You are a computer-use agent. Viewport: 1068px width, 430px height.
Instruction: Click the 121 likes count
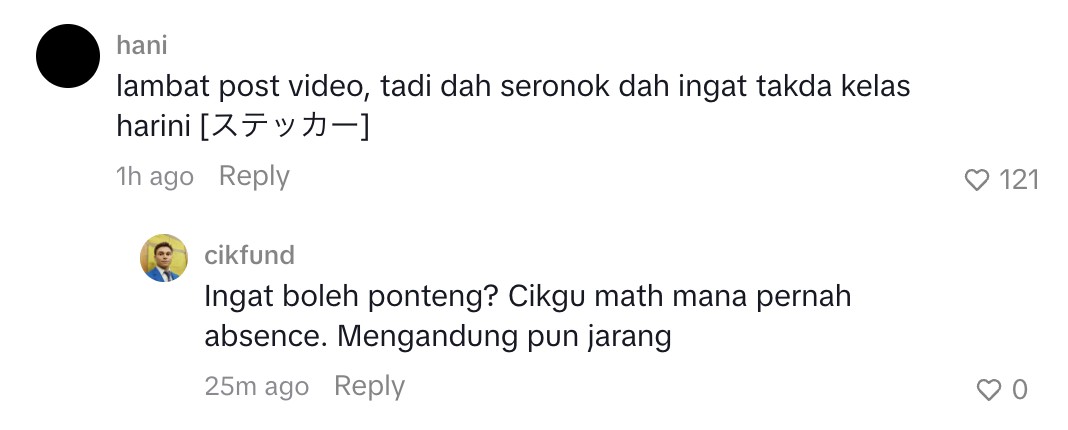point(1018,180)
